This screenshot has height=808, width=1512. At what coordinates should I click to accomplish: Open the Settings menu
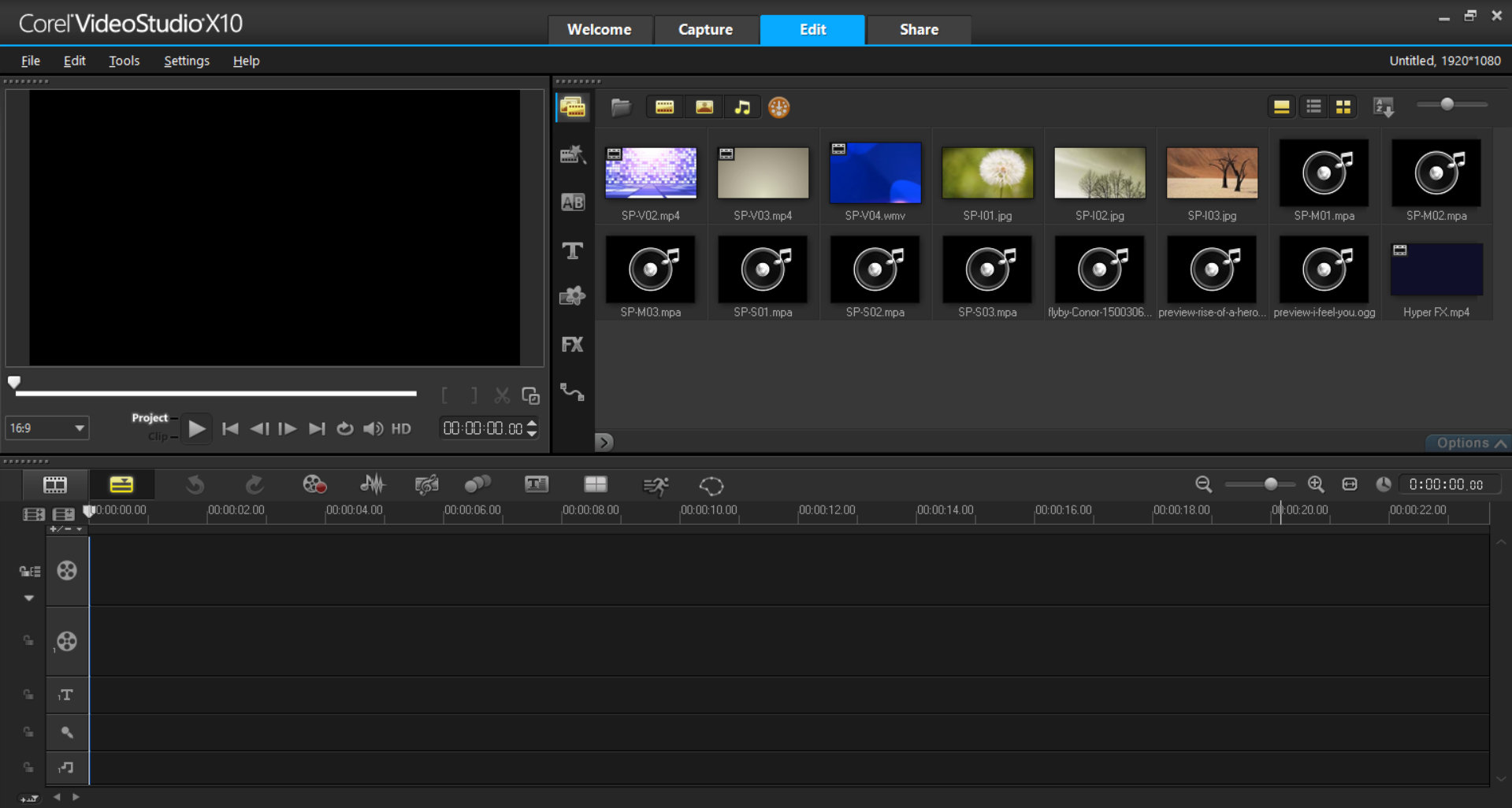pos(187,61)
